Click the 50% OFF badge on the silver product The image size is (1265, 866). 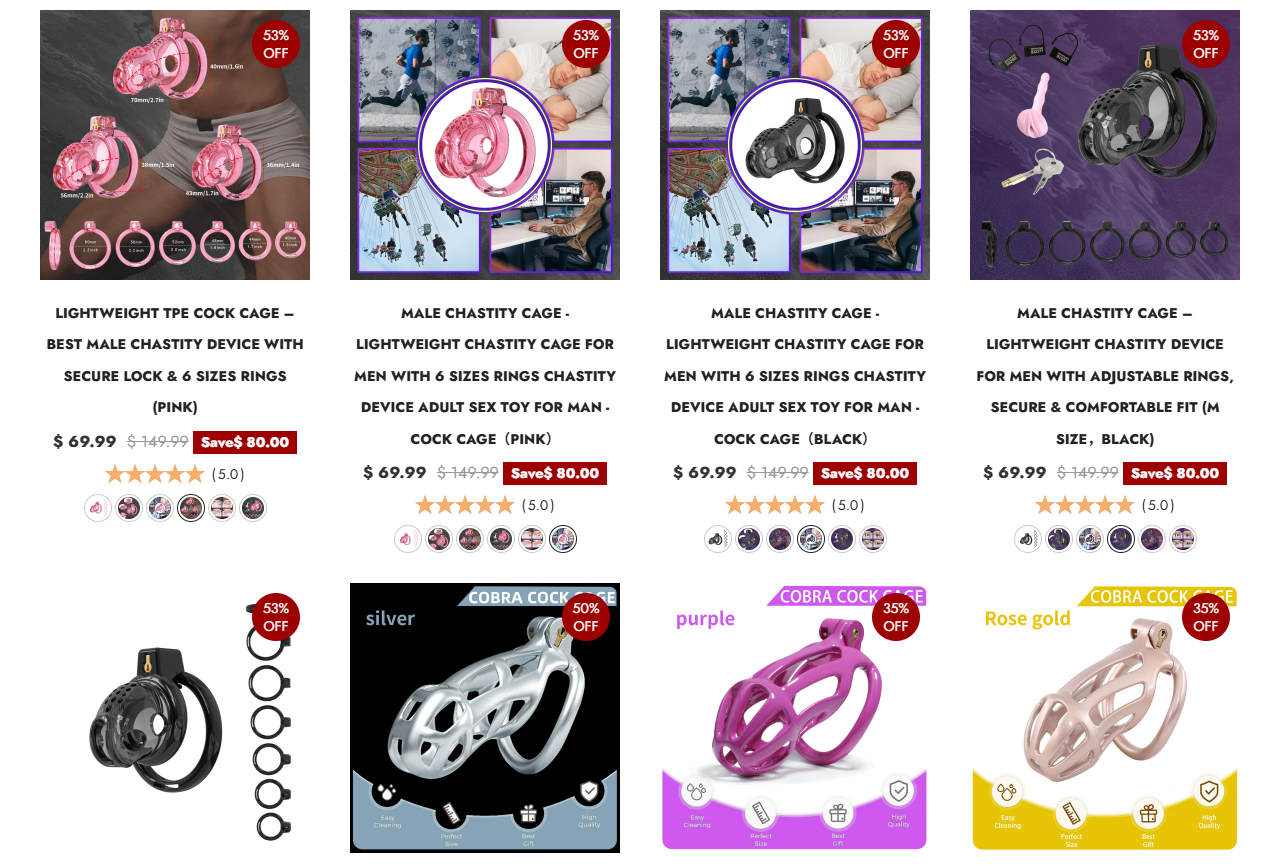pos(586,617)
